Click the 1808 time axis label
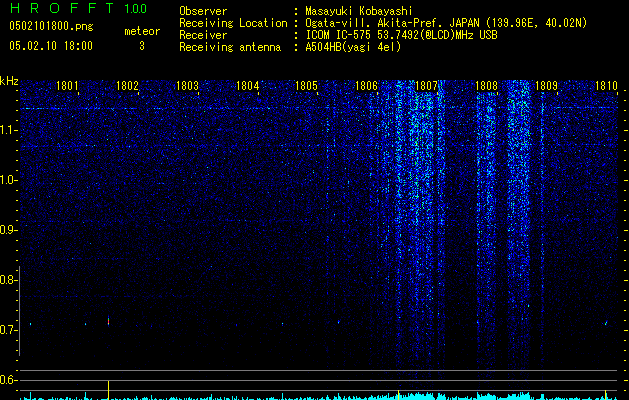 487,85
